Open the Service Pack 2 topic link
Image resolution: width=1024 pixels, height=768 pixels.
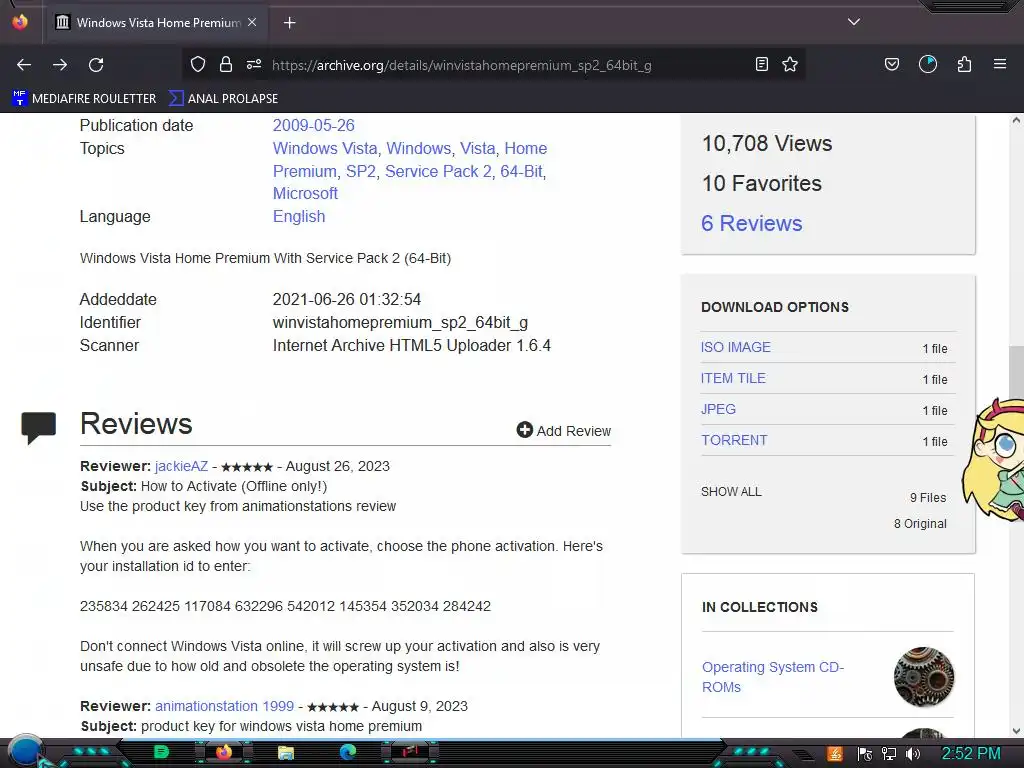point(438,171)
